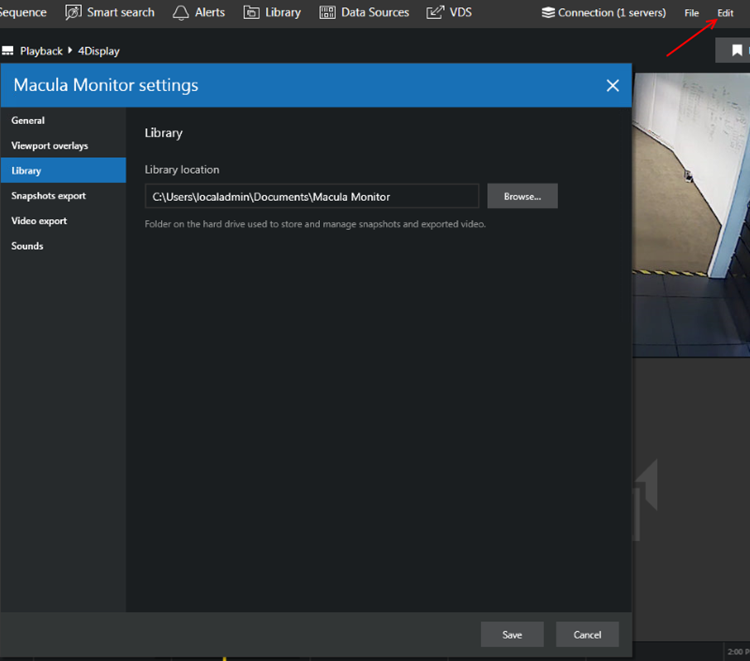Open the Library view in top bar
This screenshot has height=661, width=750.
click(272, 12)
